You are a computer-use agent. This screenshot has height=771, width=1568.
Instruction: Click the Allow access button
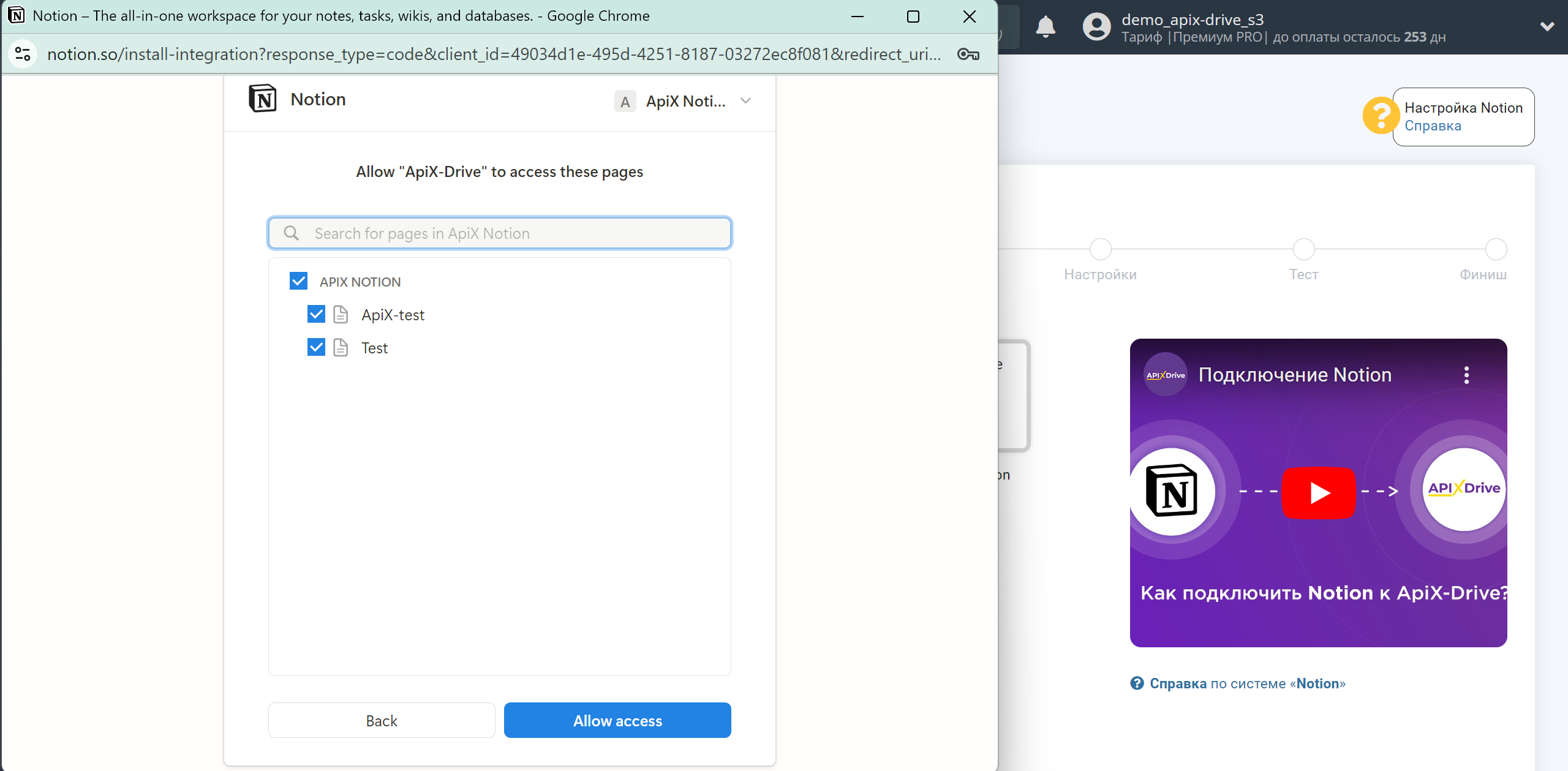tap(617, 720)
